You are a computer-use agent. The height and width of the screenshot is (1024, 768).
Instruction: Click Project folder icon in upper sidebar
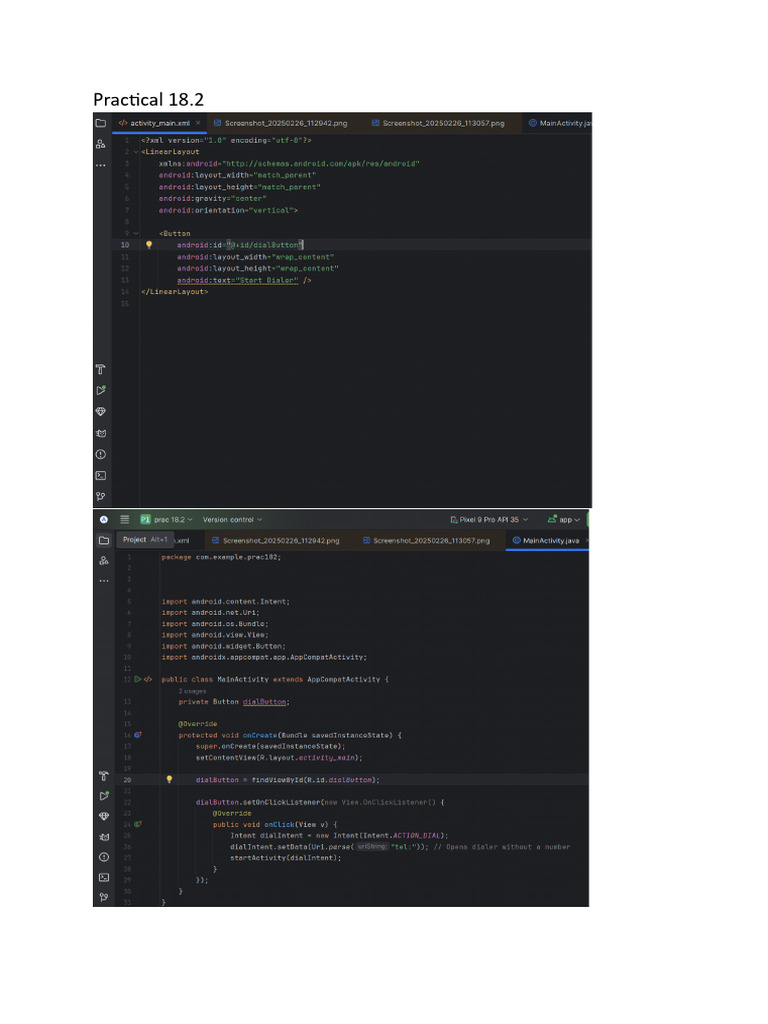tap(100, 123)
